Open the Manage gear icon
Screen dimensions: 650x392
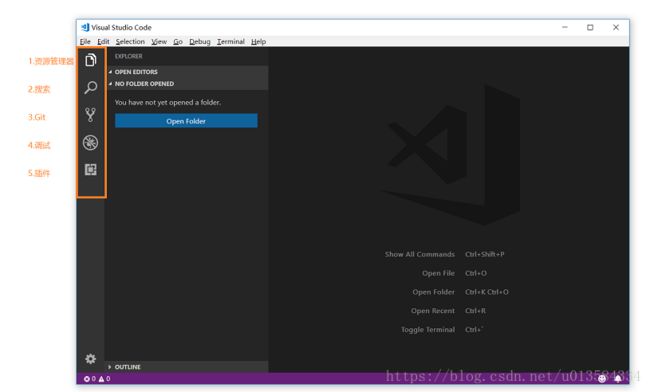coord(90,358)
